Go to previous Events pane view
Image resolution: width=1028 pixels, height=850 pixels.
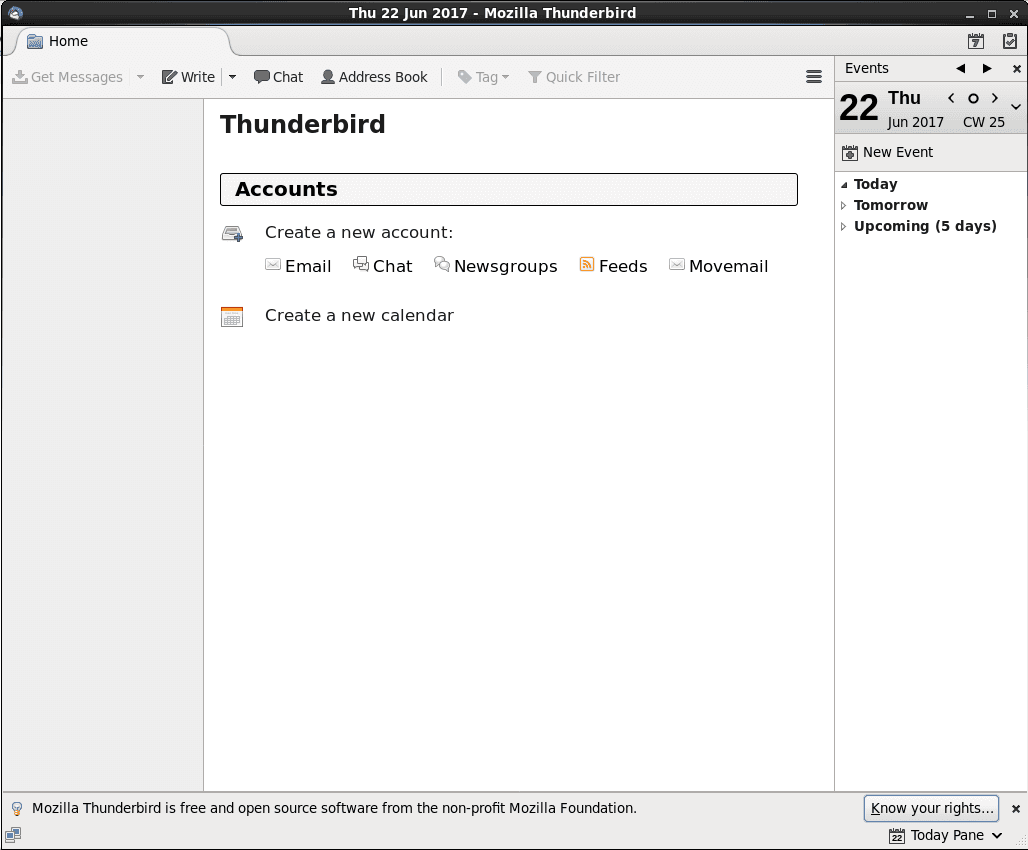[960, 68]
